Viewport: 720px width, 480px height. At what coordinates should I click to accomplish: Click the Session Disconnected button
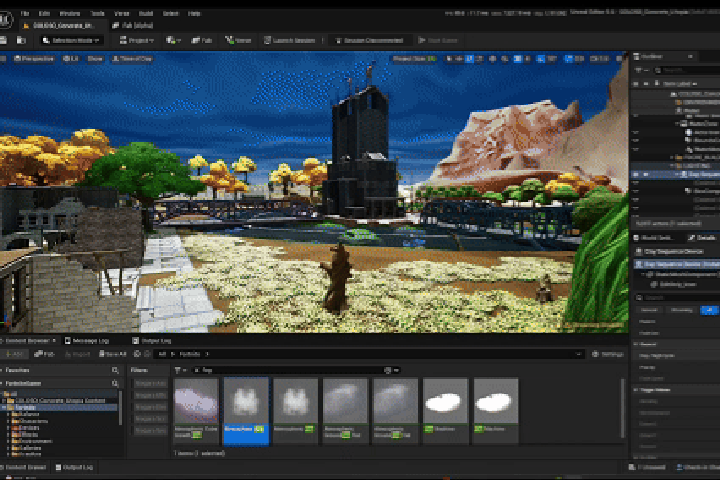point(370,40)
